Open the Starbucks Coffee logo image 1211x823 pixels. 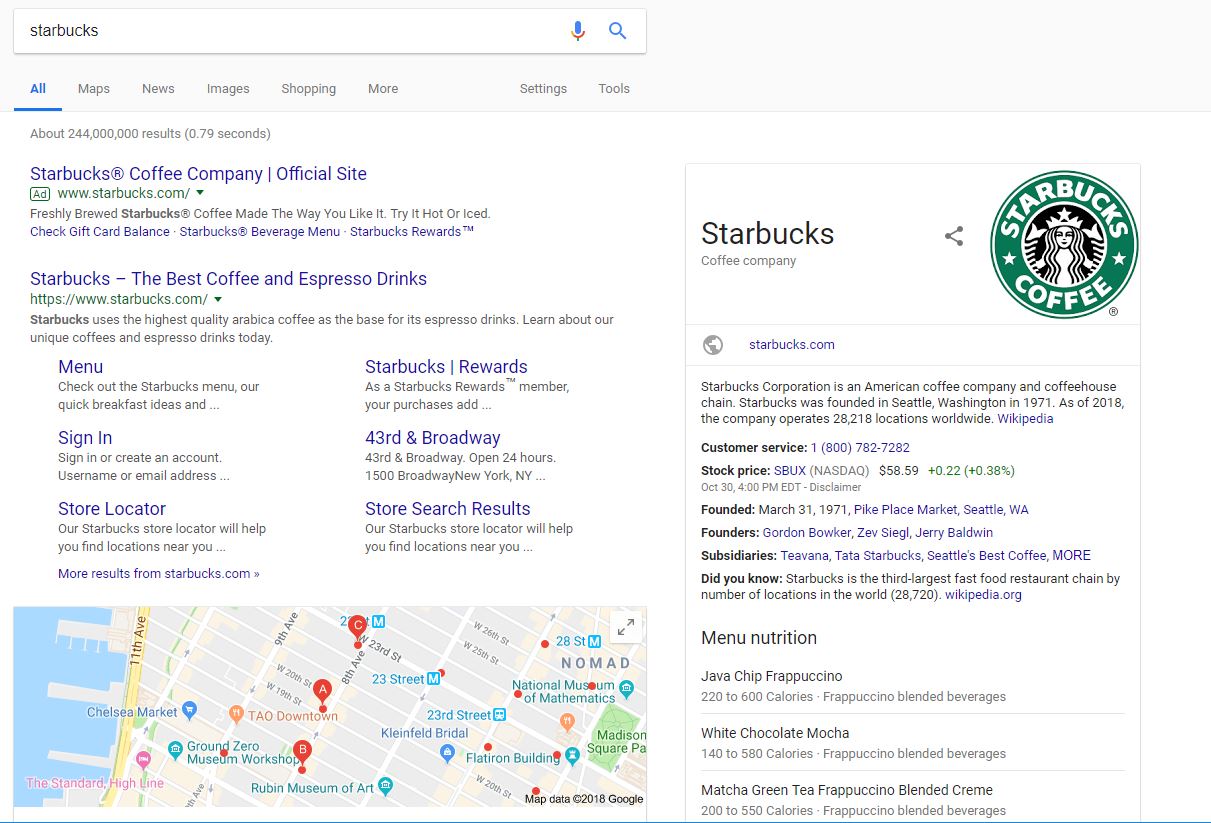tap(1064, 244)
